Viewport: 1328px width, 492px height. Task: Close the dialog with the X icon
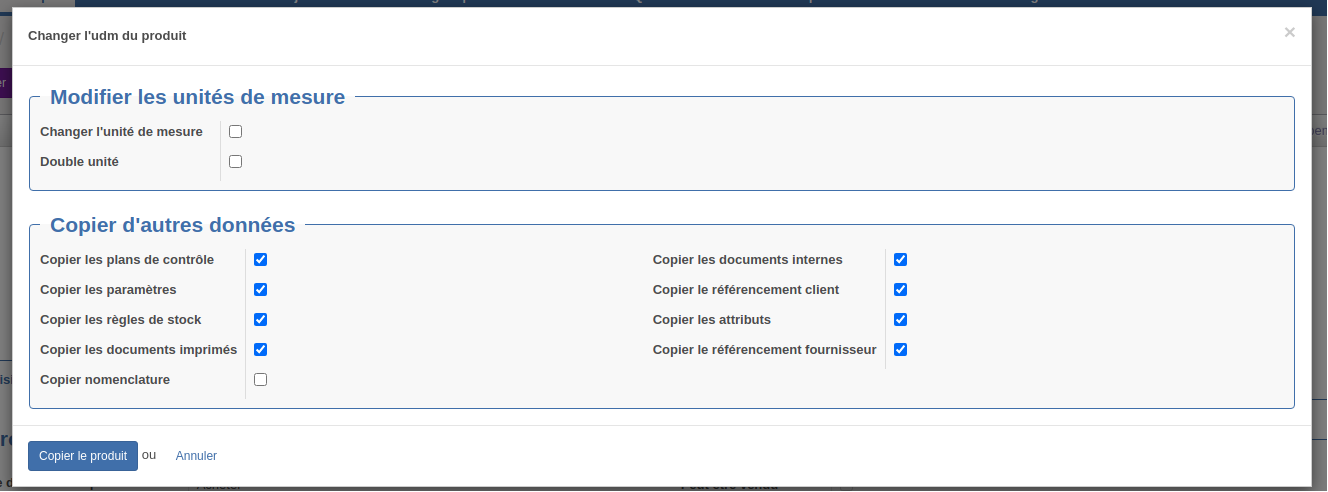click(x=1290, y=33)
